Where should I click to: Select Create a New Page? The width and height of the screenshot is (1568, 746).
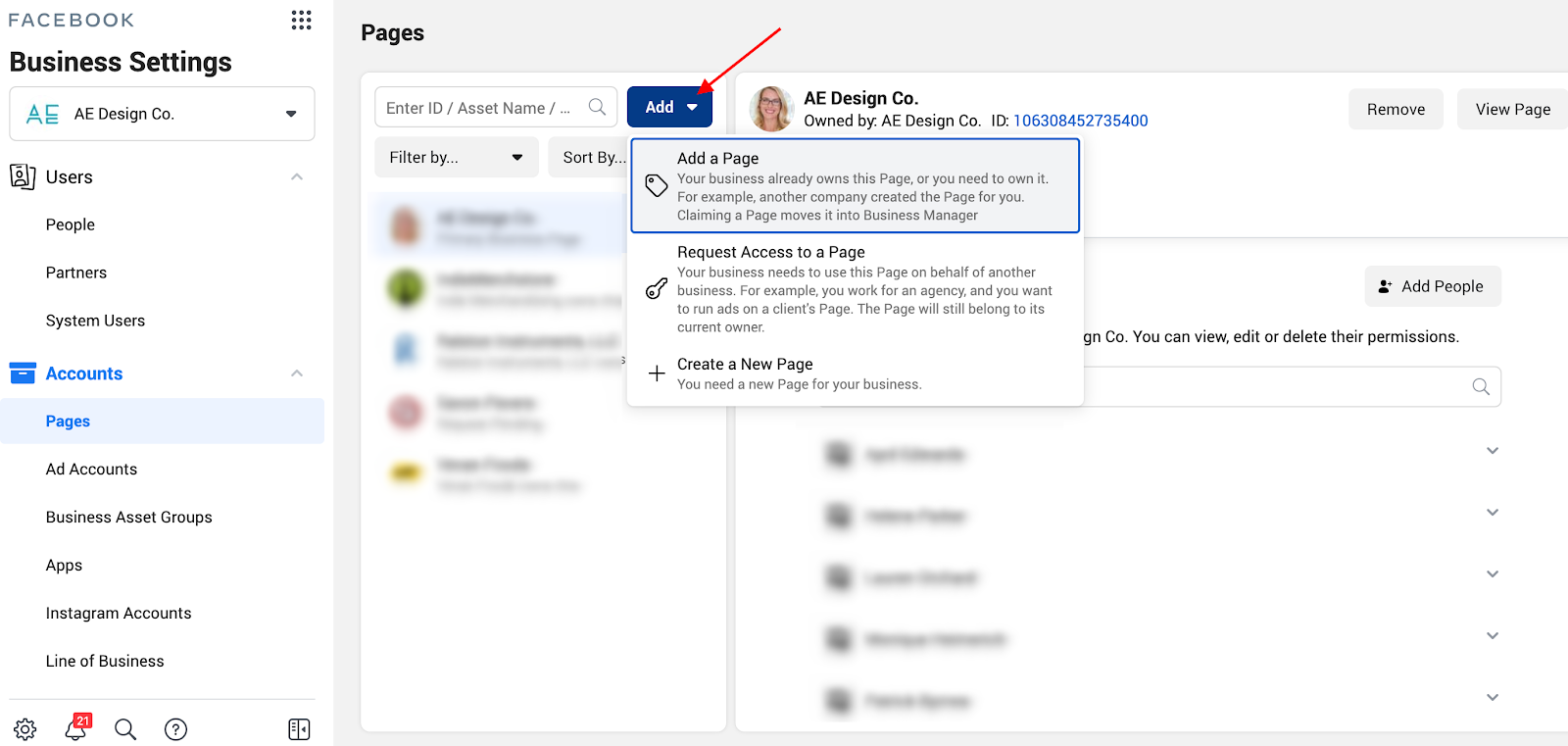[x=855, y=373]
